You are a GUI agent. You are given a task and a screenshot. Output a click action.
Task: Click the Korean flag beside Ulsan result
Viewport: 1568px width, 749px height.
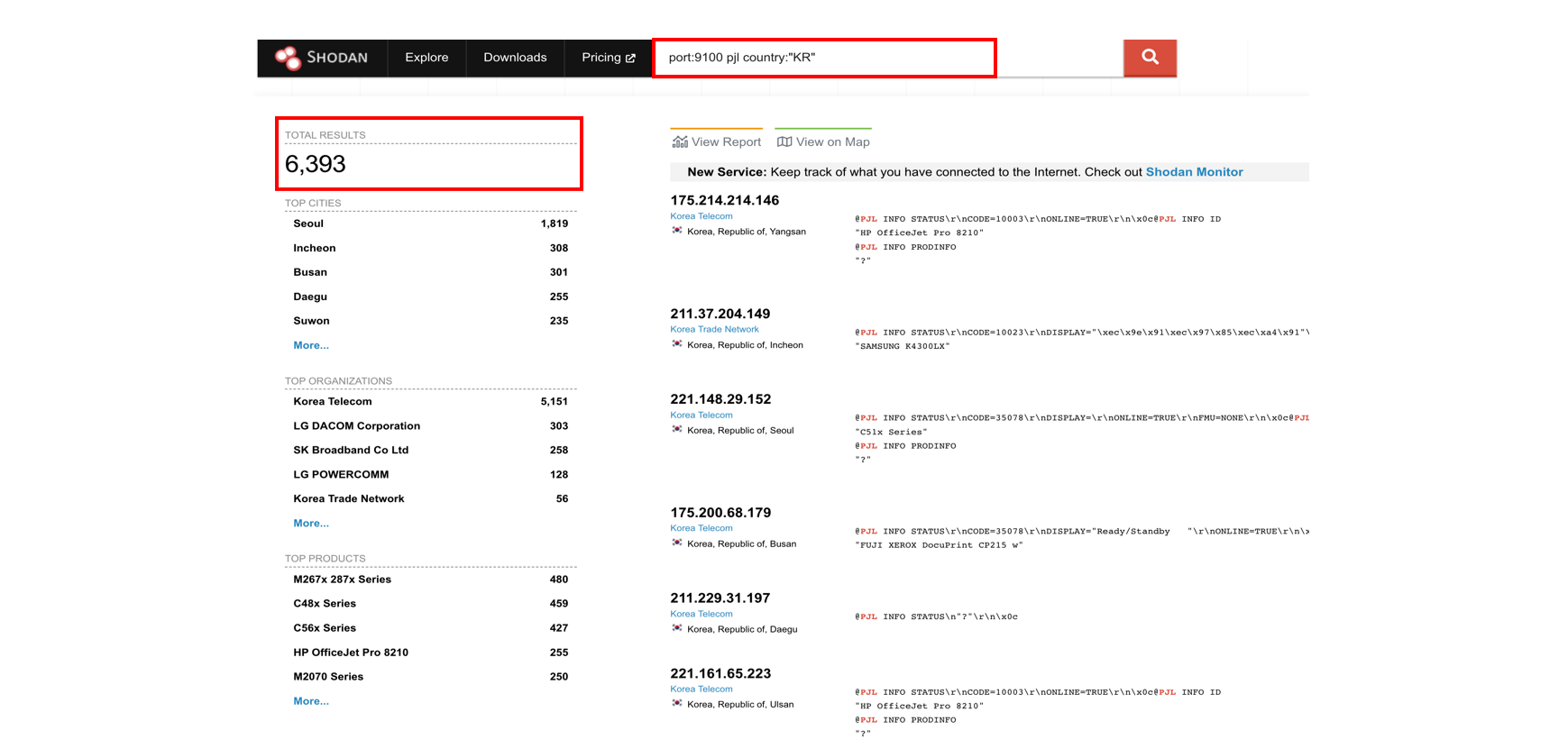(x=676, y=704)
